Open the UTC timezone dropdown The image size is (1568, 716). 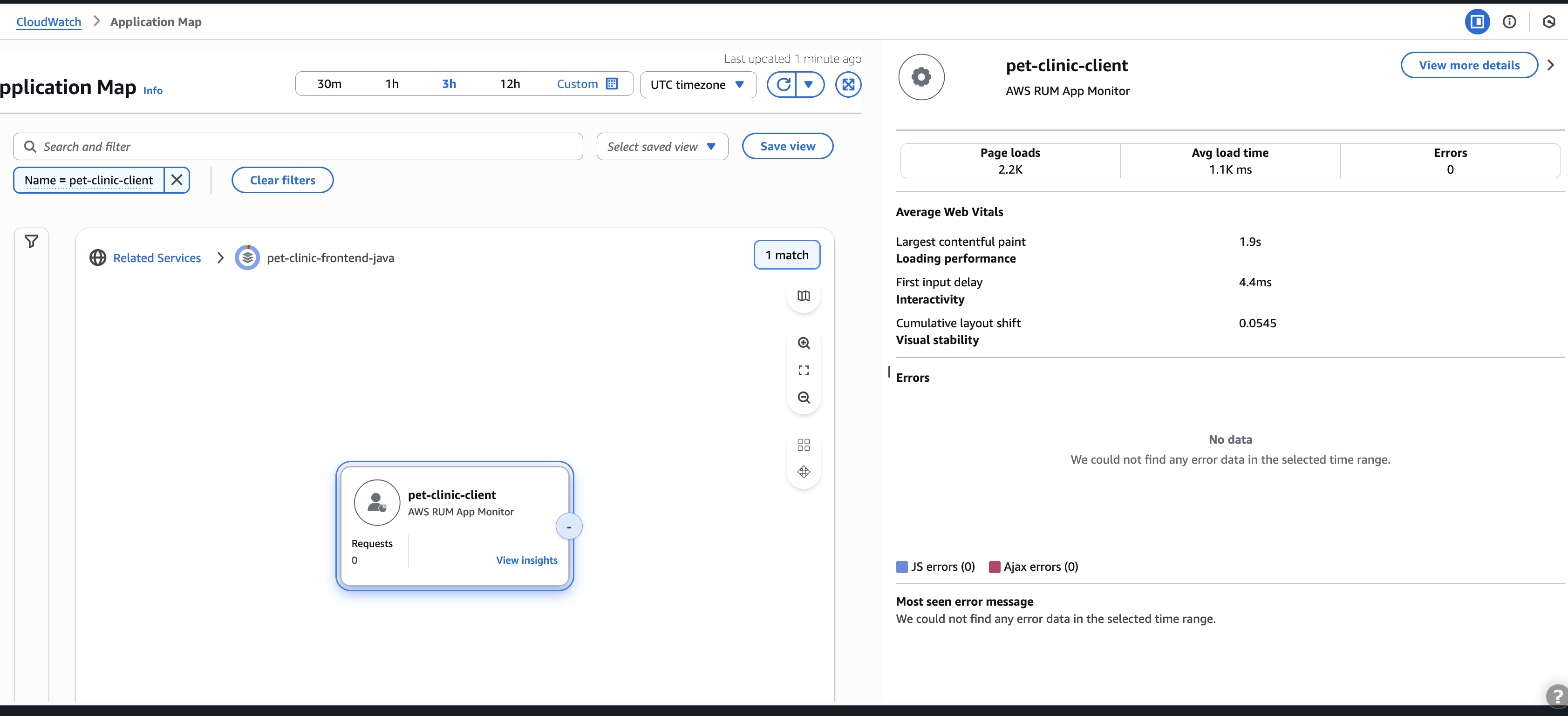[697, 85]
